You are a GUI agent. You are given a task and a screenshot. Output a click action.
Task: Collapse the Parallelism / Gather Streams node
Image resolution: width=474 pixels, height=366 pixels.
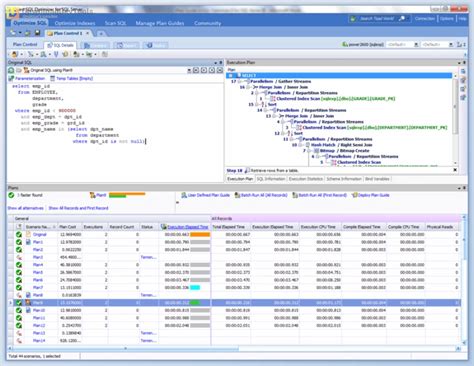click(240, 81)
